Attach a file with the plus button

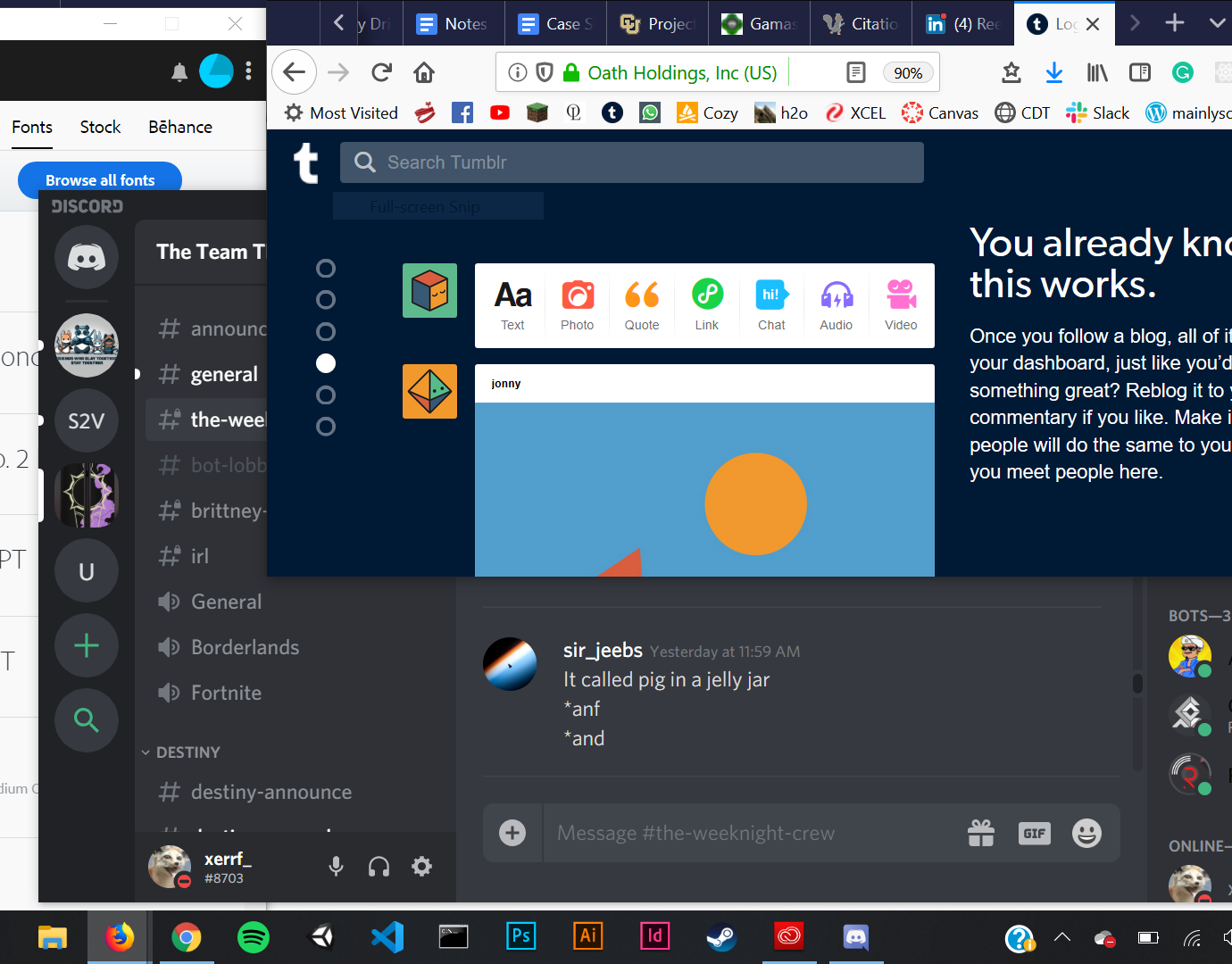[512, 833]
